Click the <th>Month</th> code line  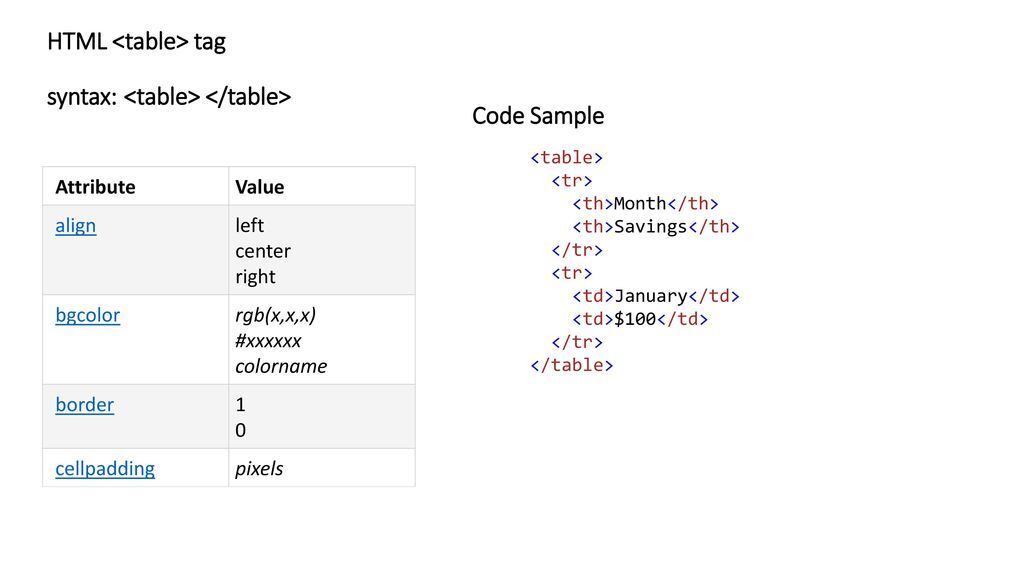pyautogui.click(x=645, y=204)
